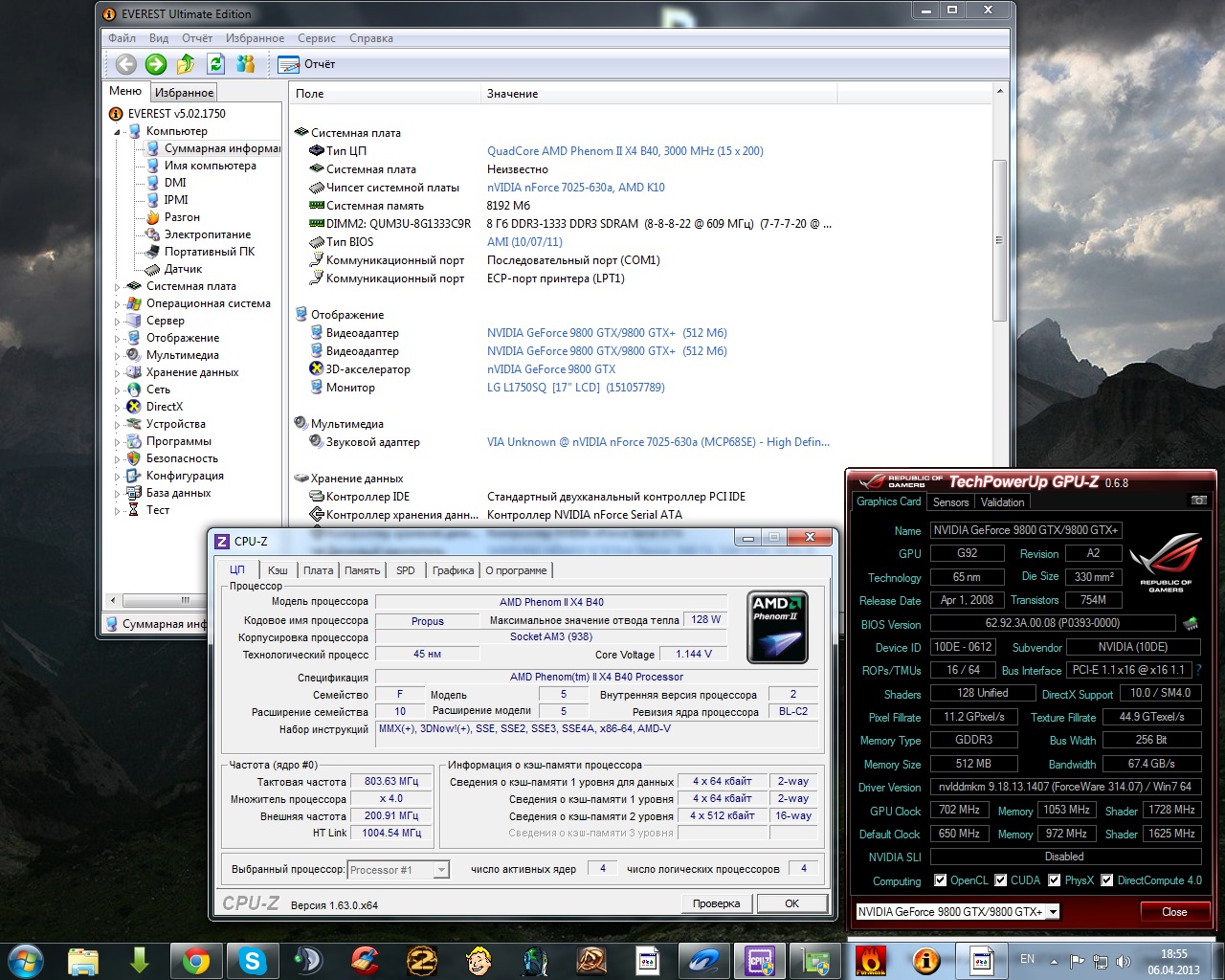Click the OK button in CPU-Z
1225x980 pixels.
(791, 903)
